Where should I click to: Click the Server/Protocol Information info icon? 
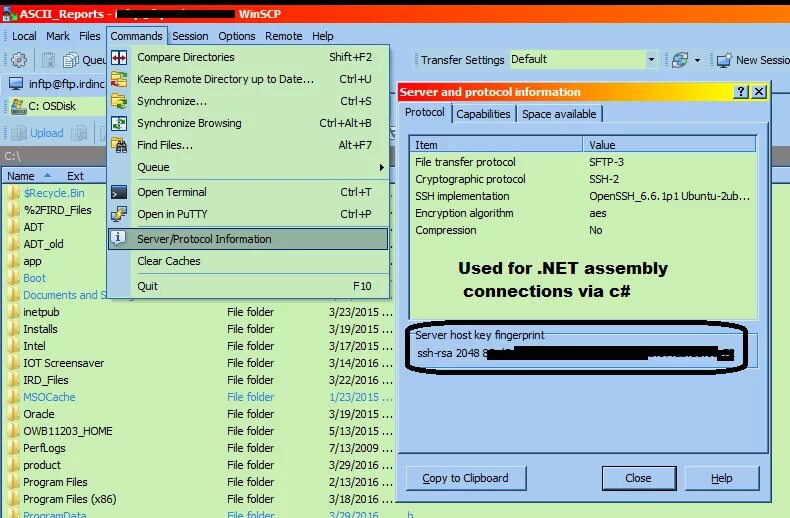(x=118, y=238)
